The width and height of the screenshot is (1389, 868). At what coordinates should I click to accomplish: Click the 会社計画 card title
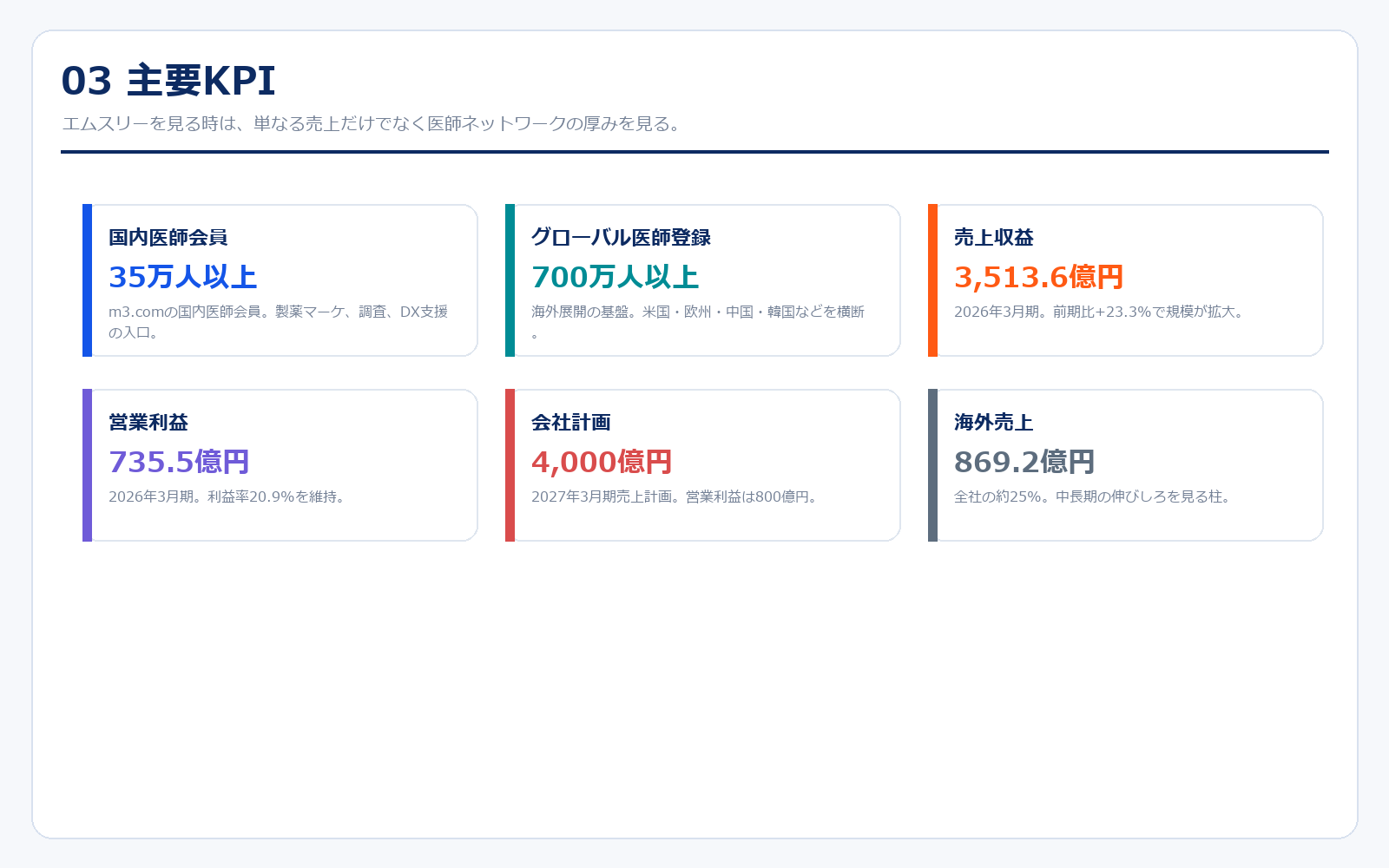coord(571,422)
